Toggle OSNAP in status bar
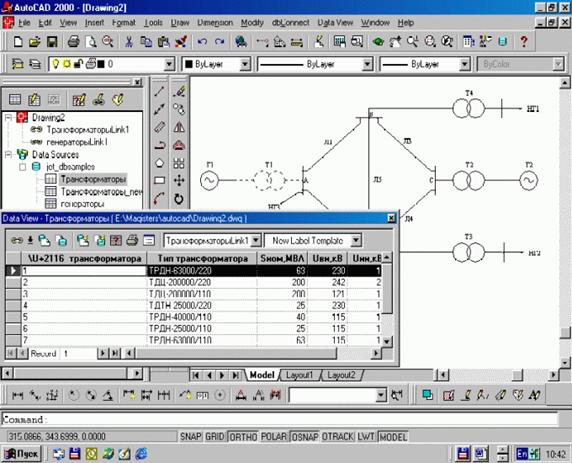This screenshot has height=463, width=572. coord(305,437)
